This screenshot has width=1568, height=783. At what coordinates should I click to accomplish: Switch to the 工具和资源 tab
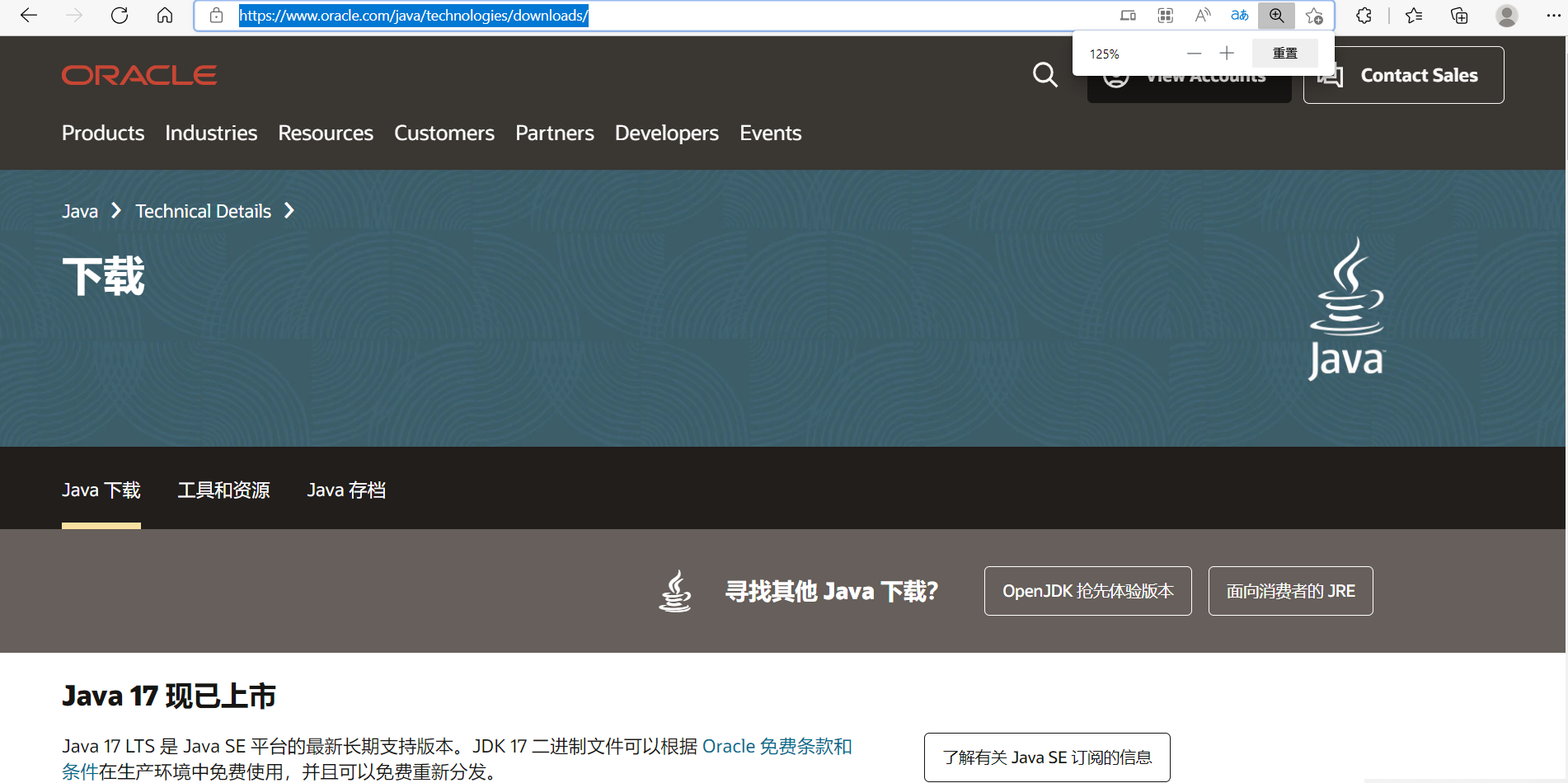tap(224, 490)
